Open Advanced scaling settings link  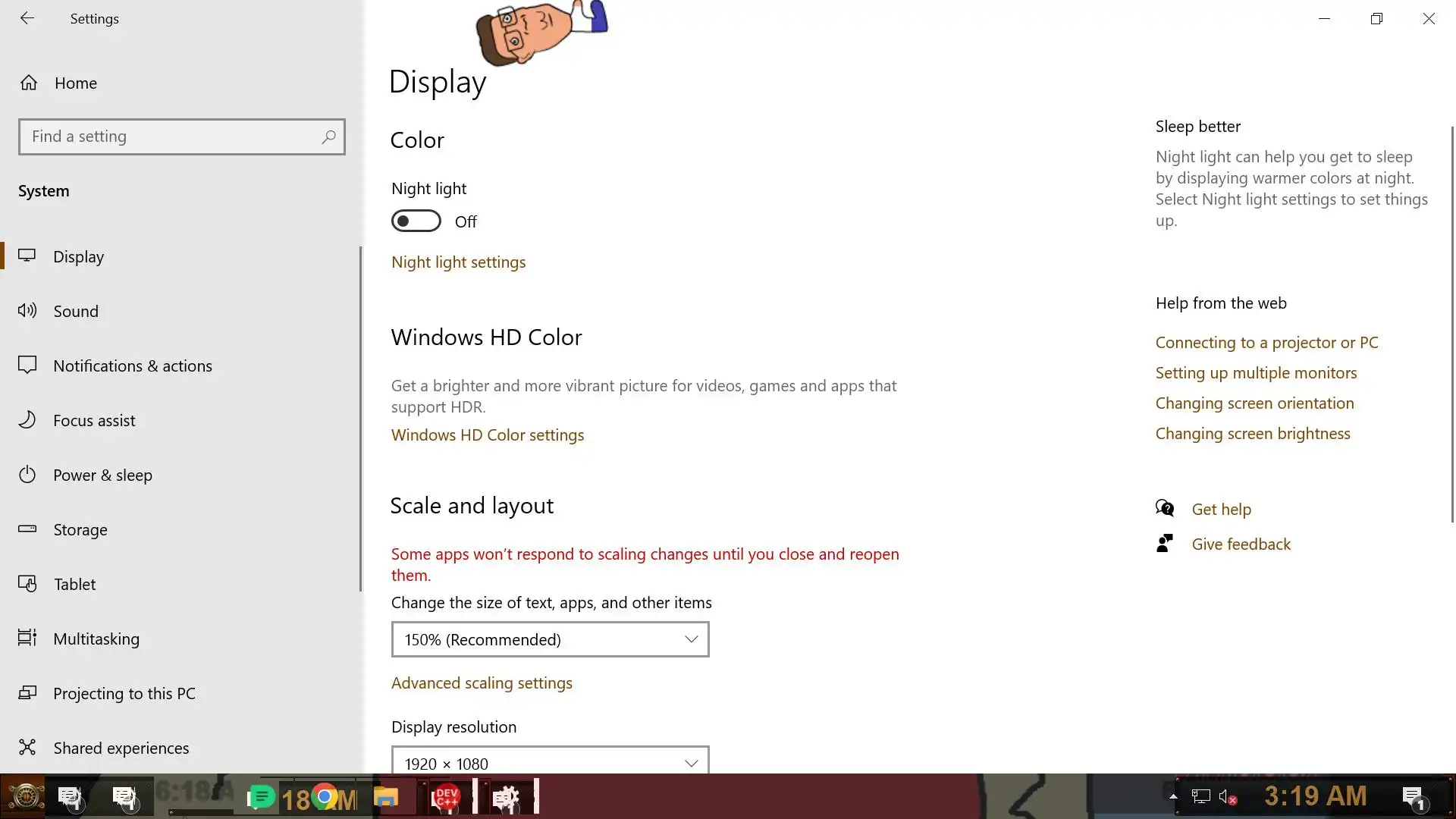click(482, 682)
